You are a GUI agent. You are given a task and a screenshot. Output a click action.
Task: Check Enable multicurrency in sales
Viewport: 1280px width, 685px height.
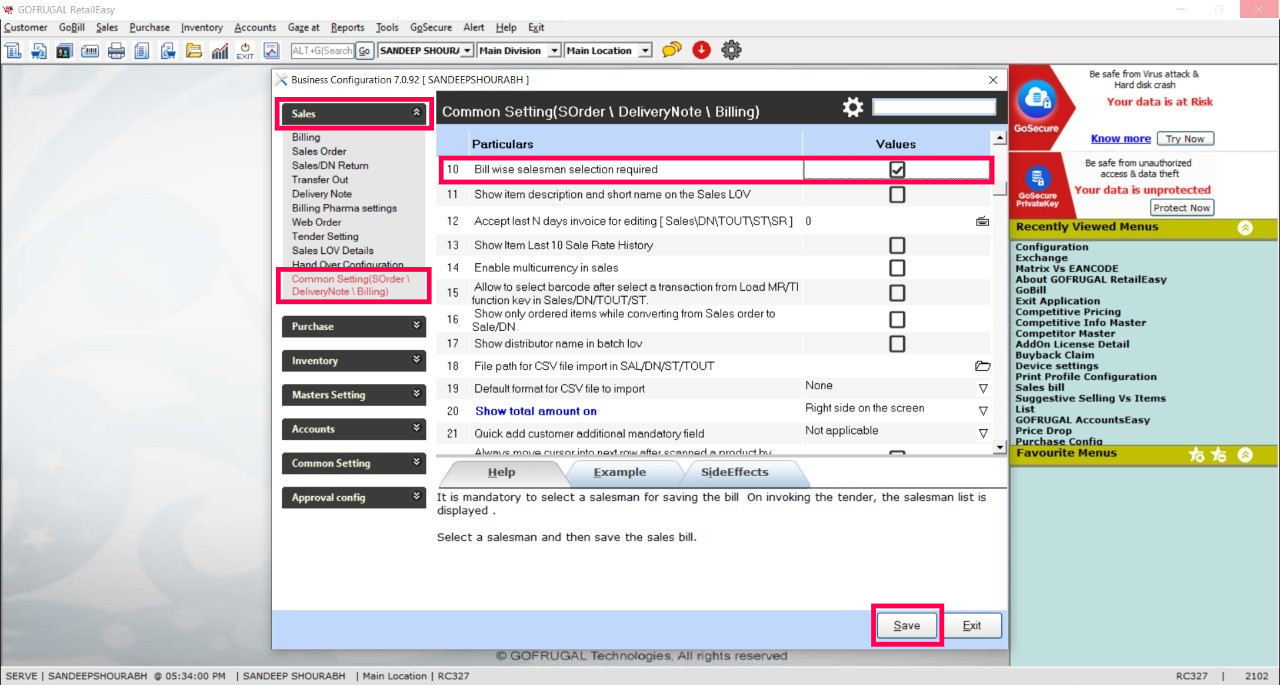click(x=897, y=268)
